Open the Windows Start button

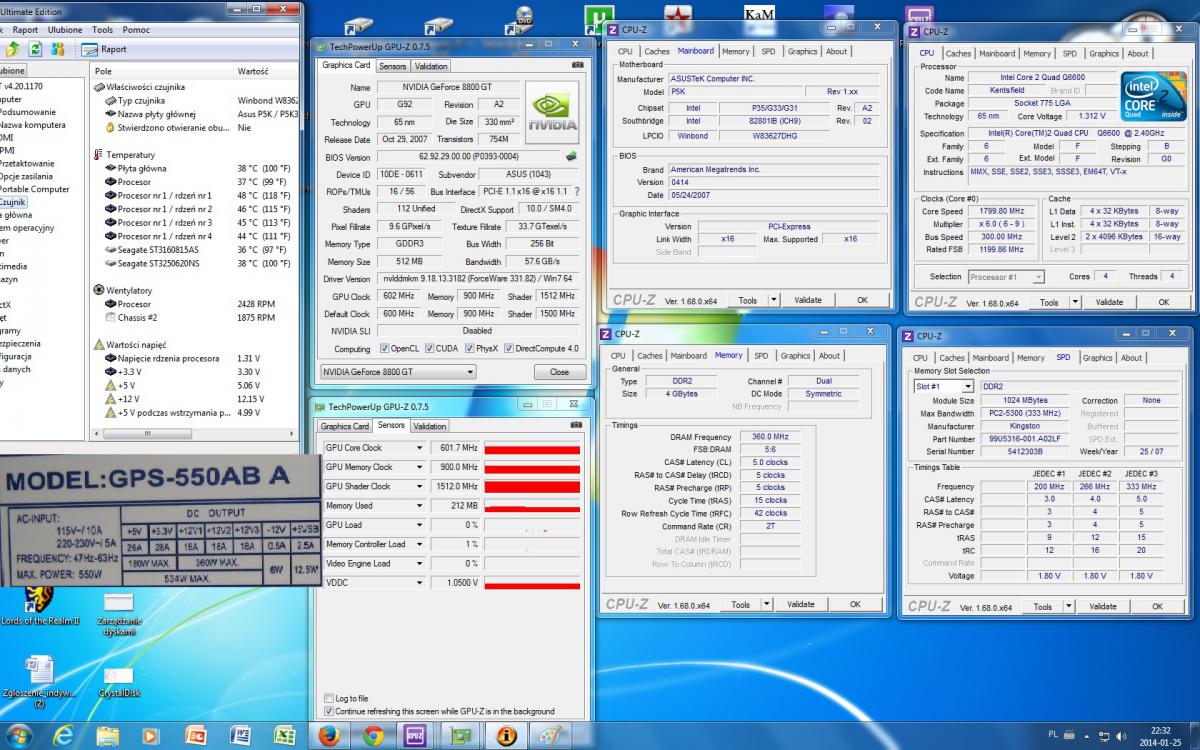pyautogui.click(x=18, y=734)
